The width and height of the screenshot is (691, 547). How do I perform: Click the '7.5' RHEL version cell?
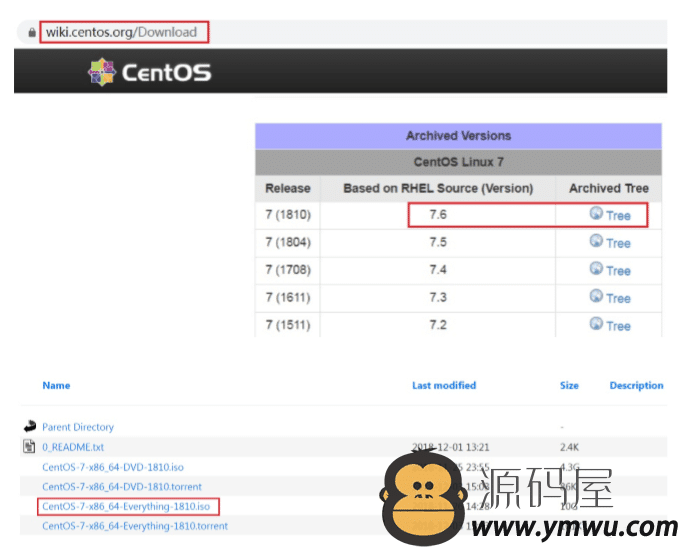pyautogui.click(x=438, y=242)
